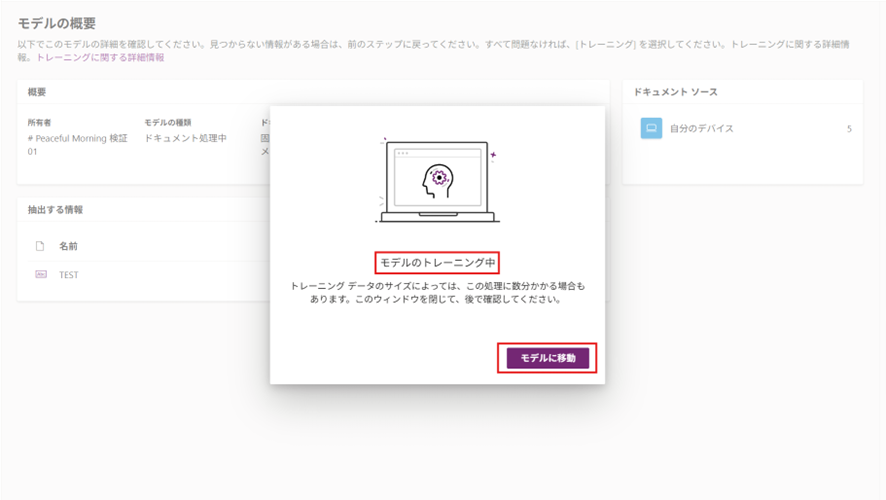The width and height of the screenshot is (886, 500).
Task: Click the モデルに移動 button
Action: 547,358
